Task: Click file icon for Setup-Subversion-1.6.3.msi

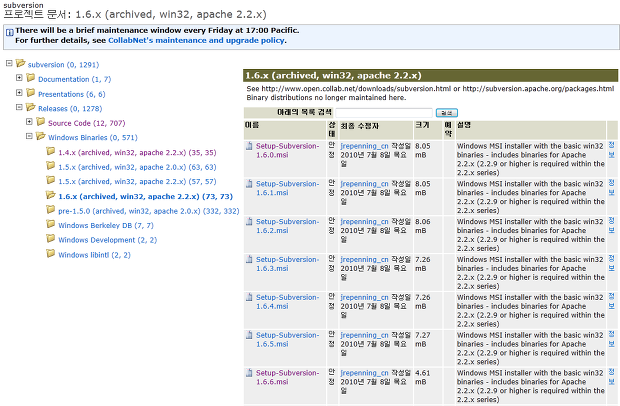Action: 249,259
